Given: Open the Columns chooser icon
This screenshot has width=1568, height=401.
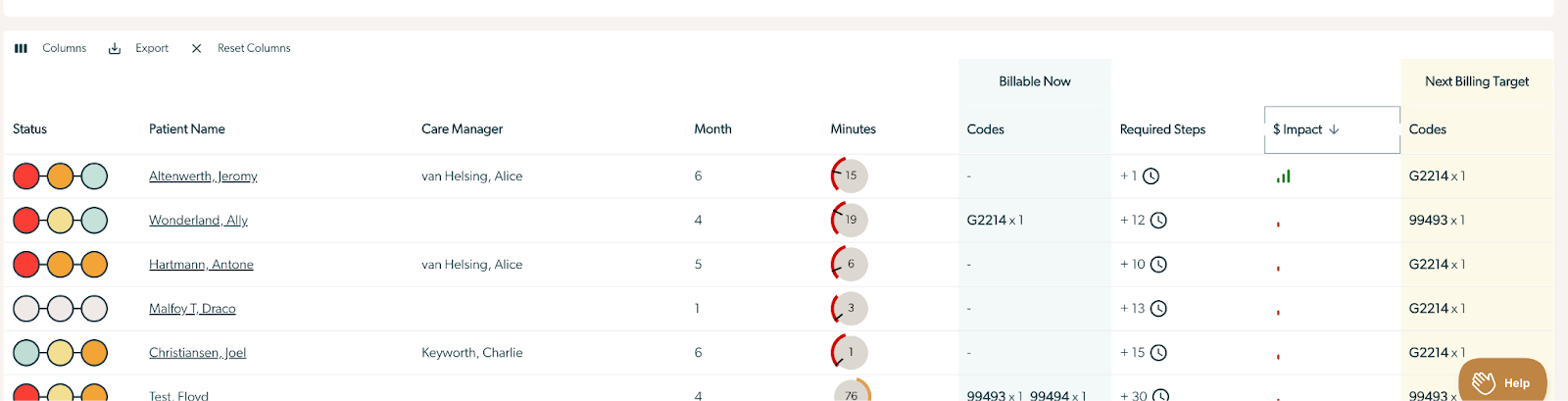Looking at the screenshot, I should (x=21, y=48).
